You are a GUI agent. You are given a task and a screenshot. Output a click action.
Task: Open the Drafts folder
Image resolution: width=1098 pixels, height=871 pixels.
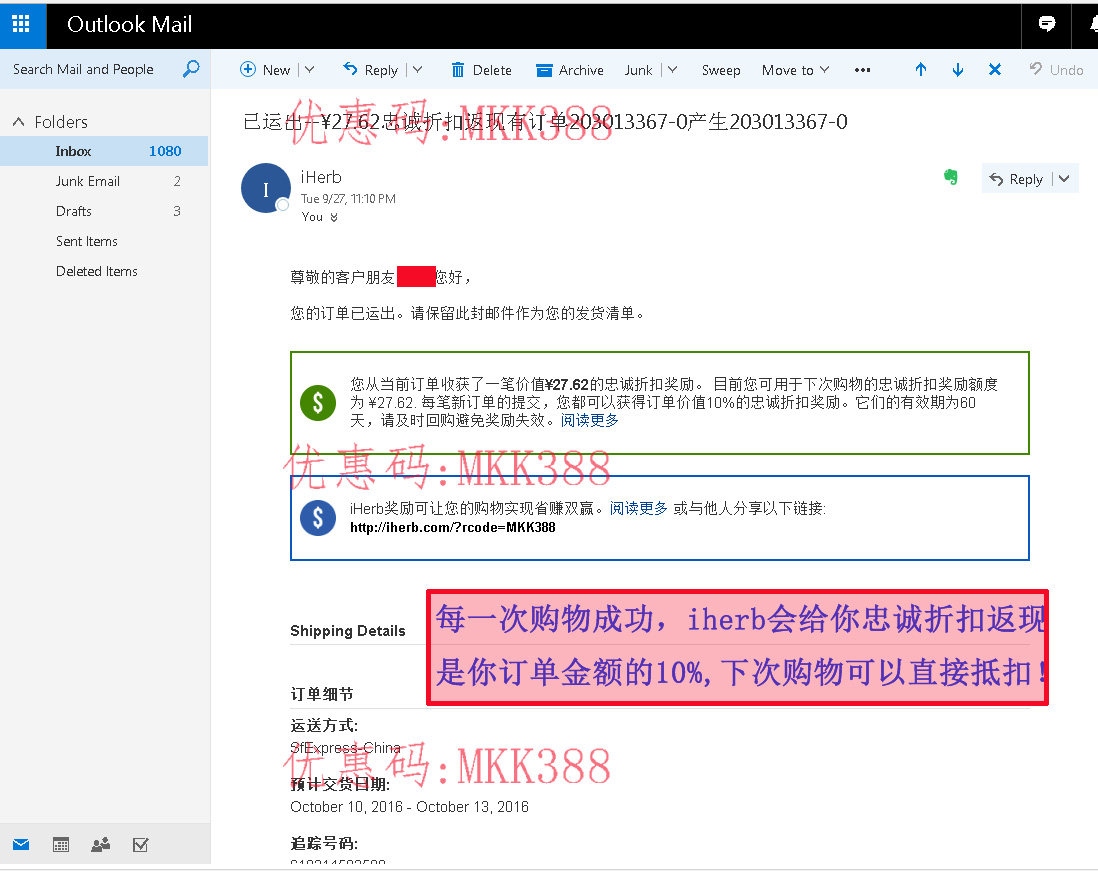click(x=104, y=211)
